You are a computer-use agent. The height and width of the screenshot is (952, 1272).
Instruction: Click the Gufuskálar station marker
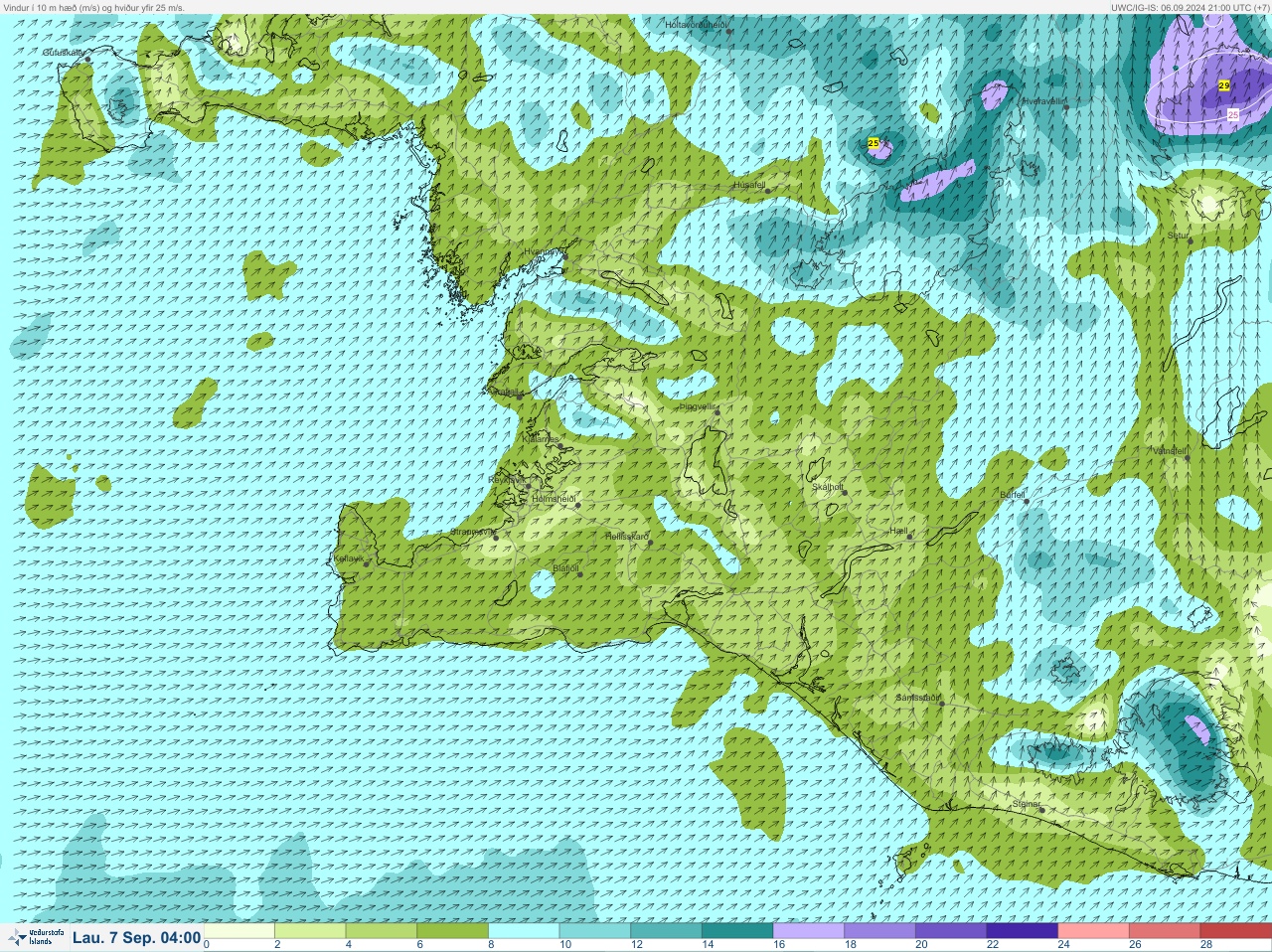click(x=87, y=60)
